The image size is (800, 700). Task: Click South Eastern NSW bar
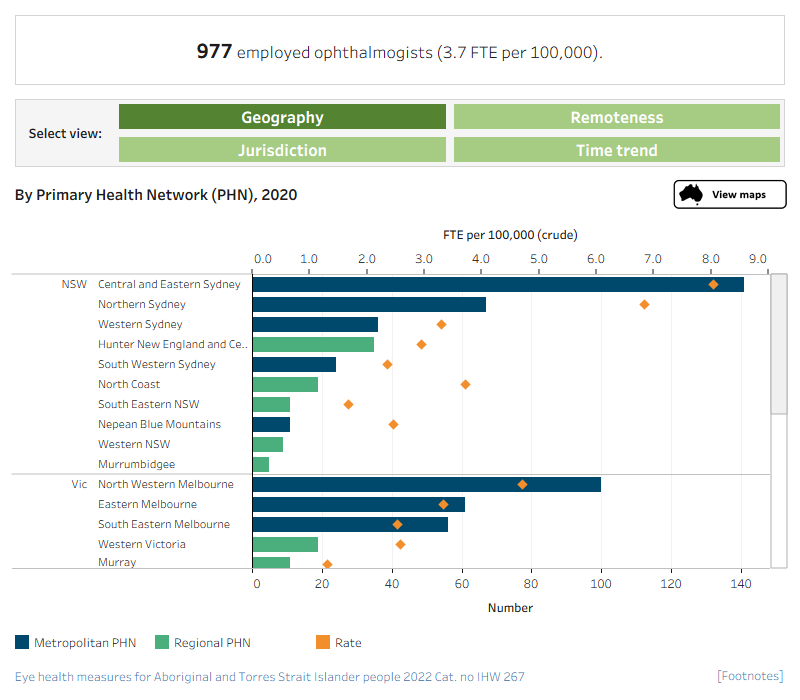tap(271, 405)
